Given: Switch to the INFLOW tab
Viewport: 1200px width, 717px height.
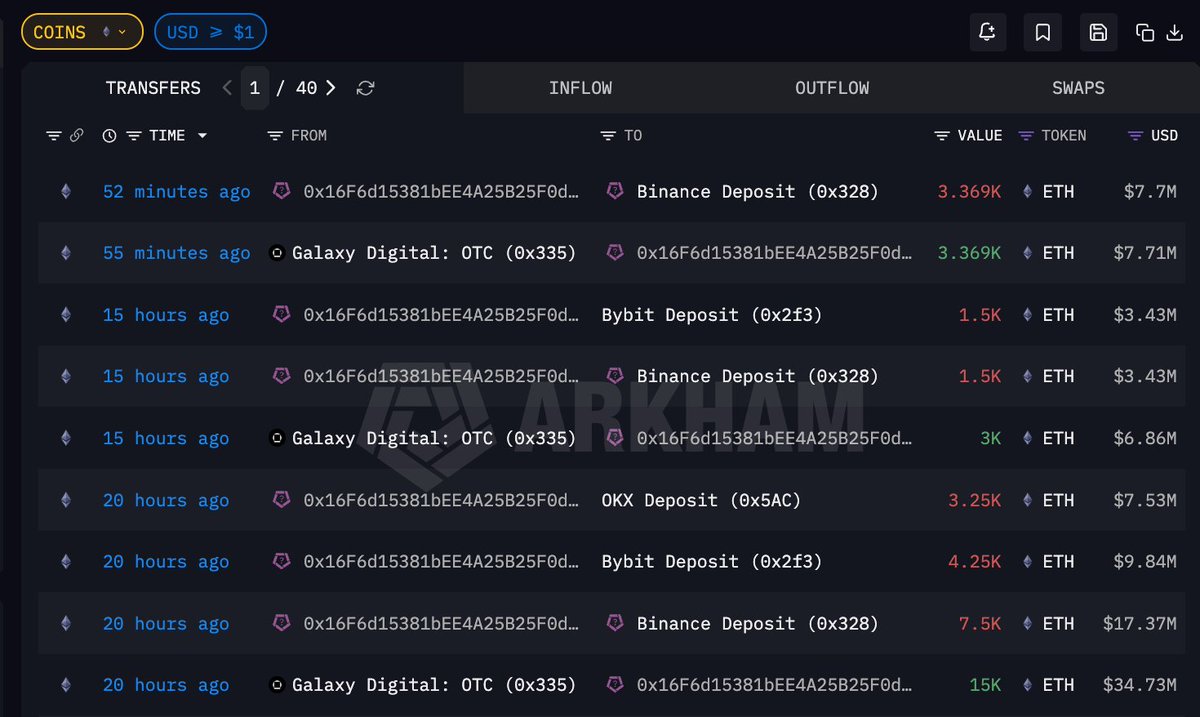Looking at the screenshot, I should pyautogui.click(x=580, y=88).
